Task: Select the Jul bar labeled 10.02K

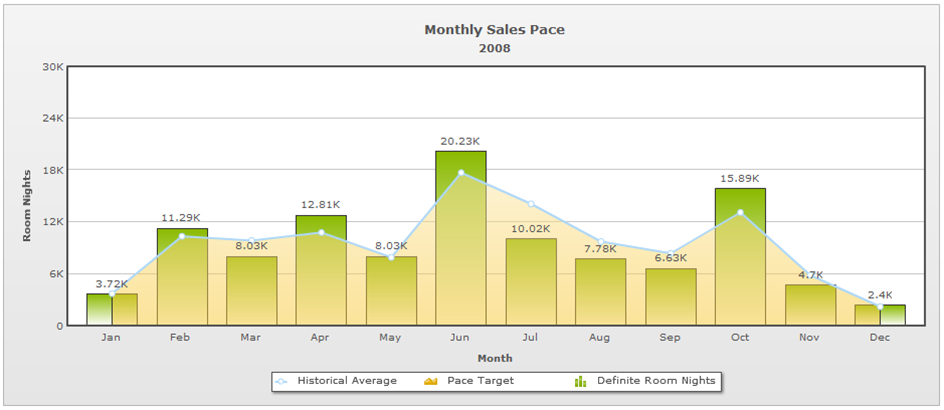Action: pos(531,282)
